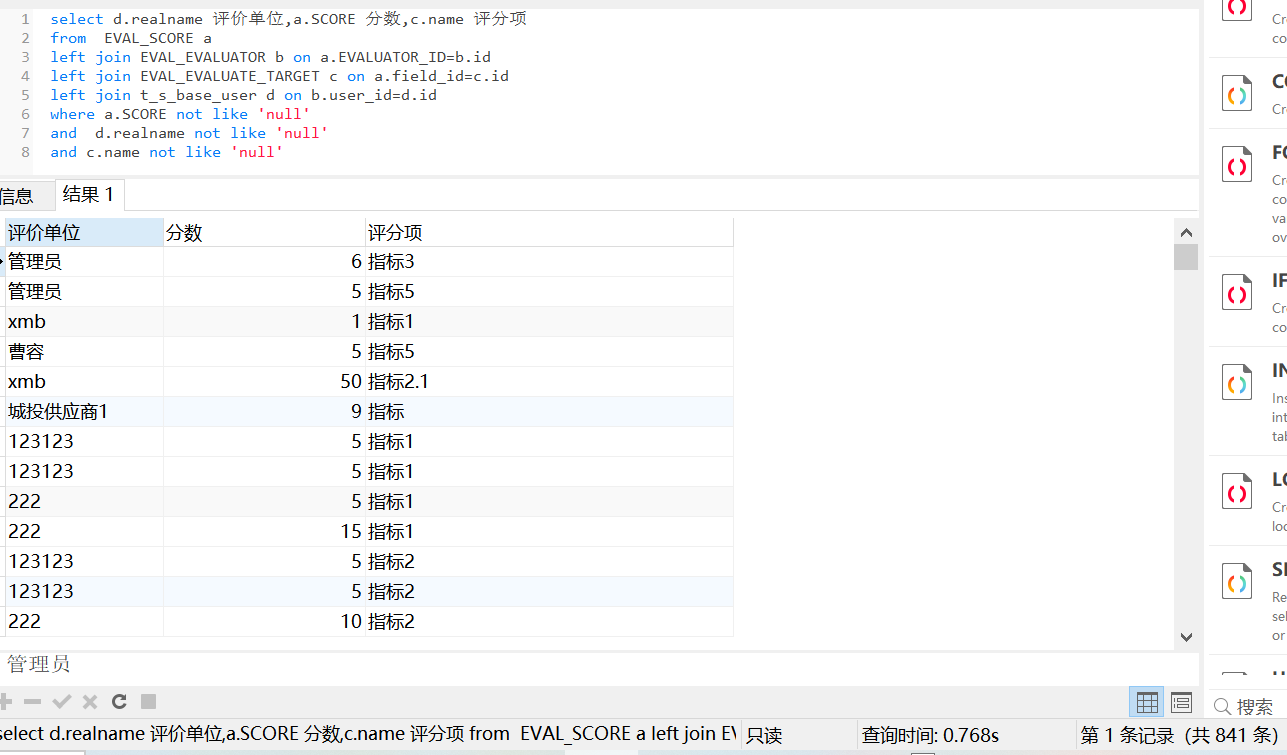
Task: Click the 分数 column header
Action: point(264,233)
